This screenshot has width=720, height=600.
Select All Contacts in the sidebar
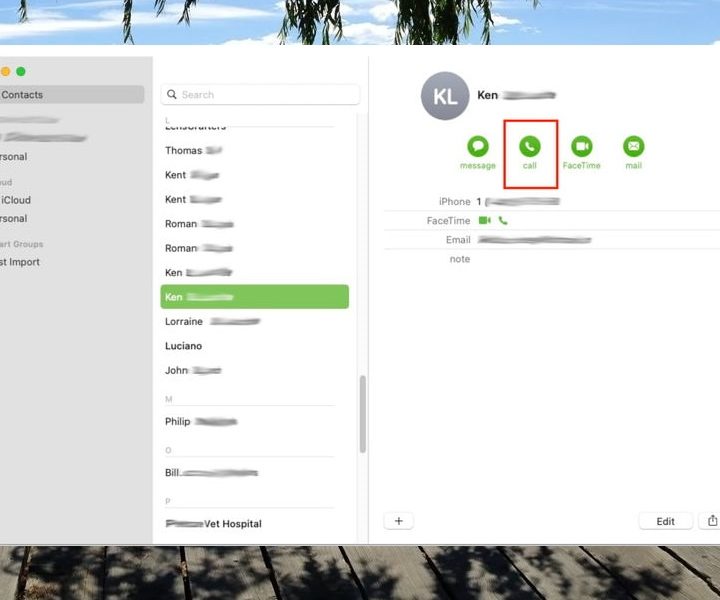pyautogui.click(x=70, y=95)
